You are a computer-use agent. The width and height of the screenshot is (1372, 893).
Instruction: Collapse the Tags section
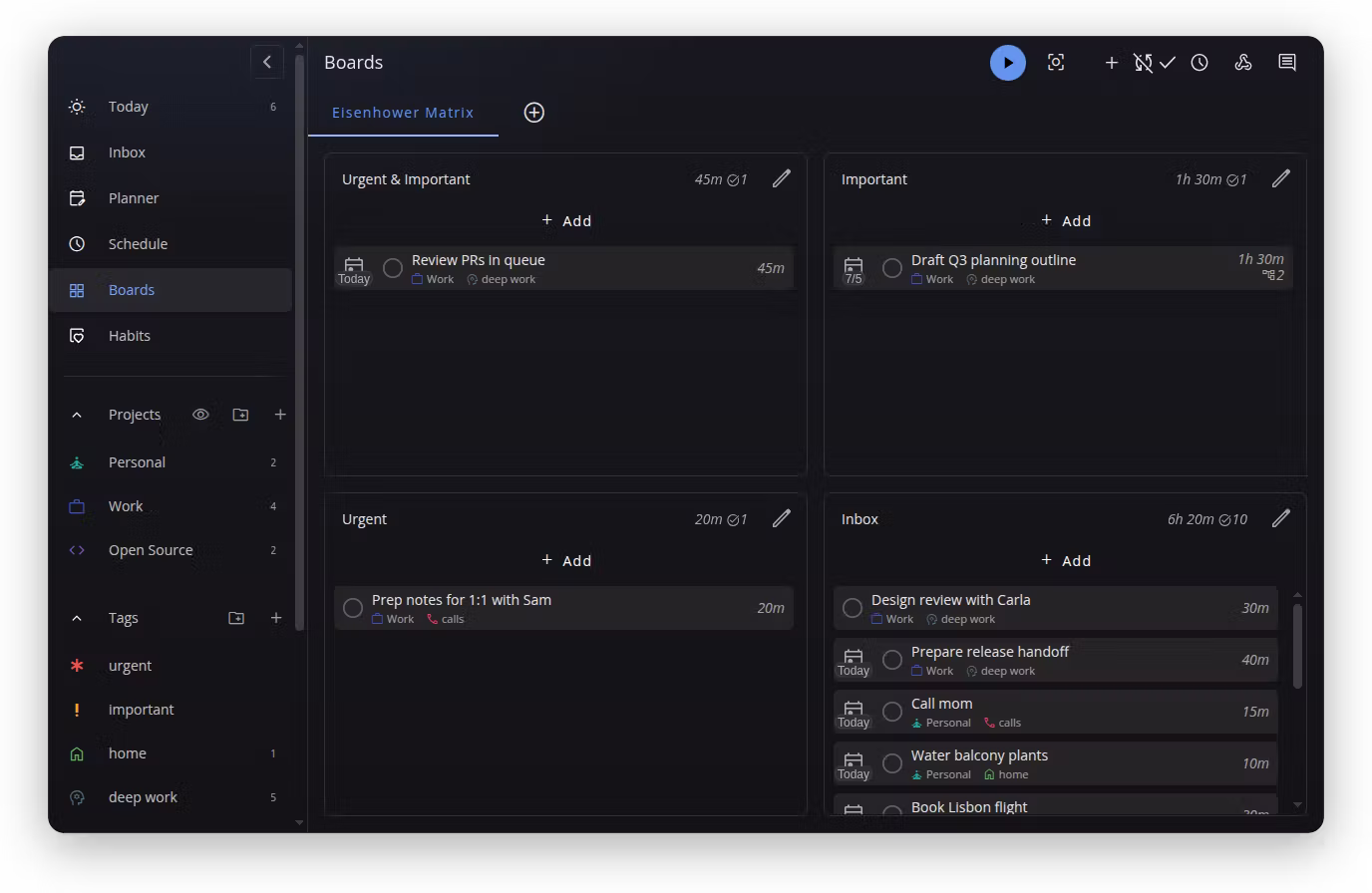[77, 618]
